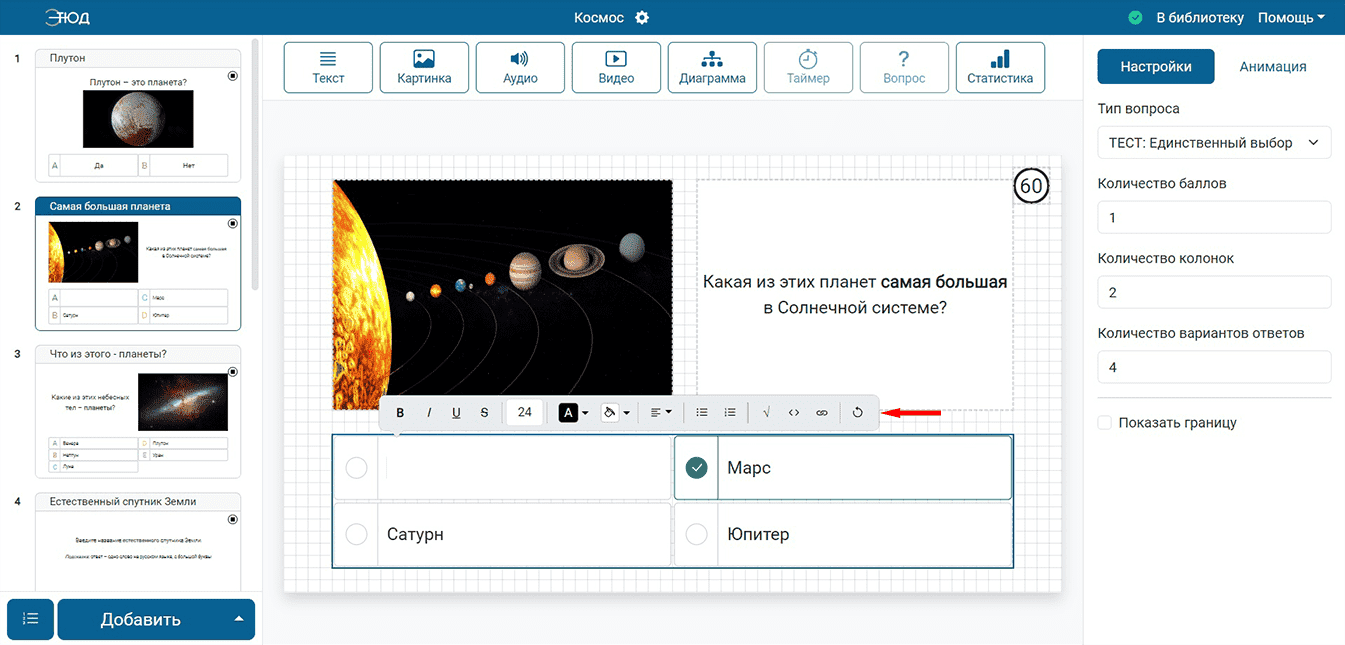Click the Марс answer text
Image resolution: width=1345 pixels, height=645 pixels.
[x=749, y=467]
